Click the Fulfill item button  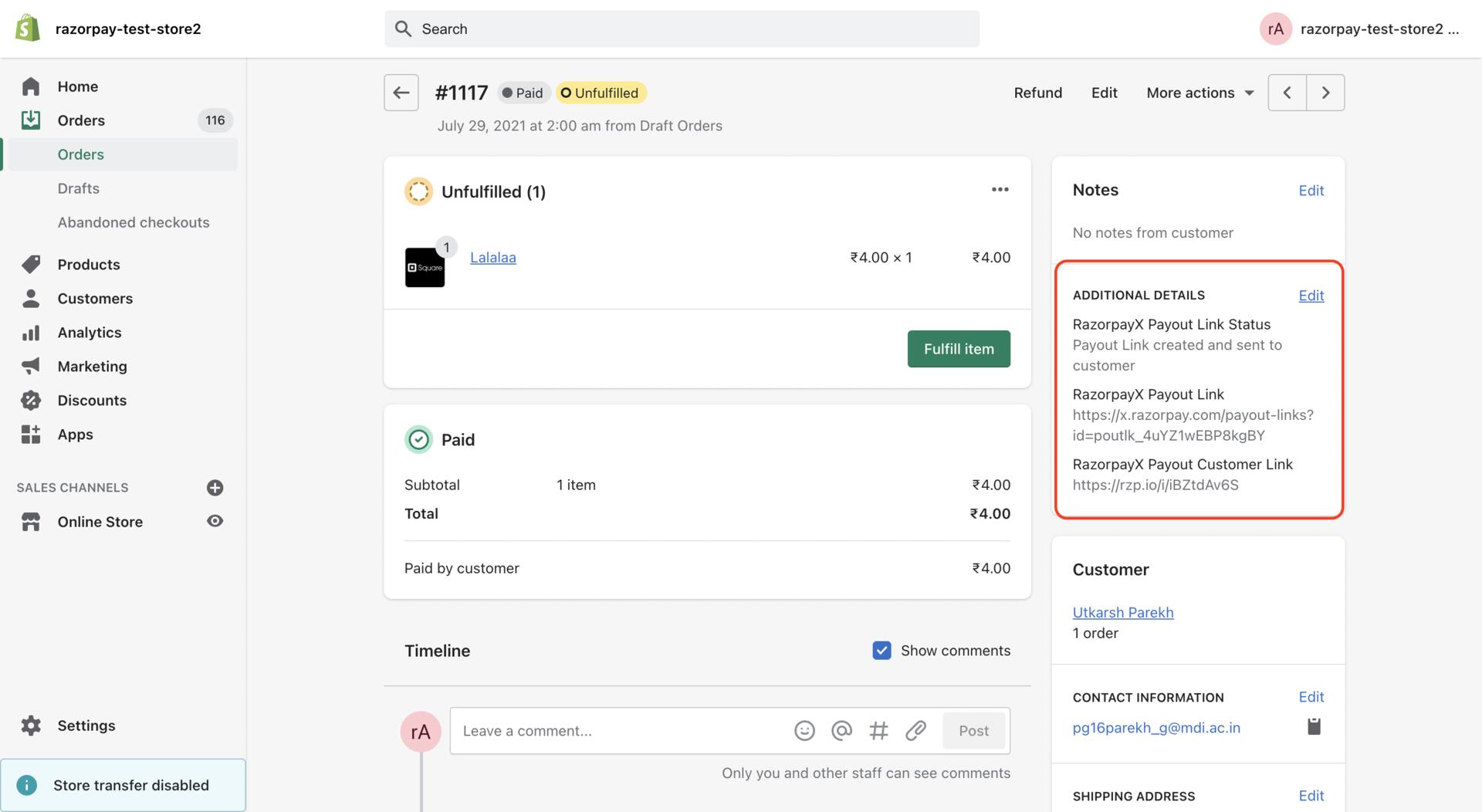point(959,349)
